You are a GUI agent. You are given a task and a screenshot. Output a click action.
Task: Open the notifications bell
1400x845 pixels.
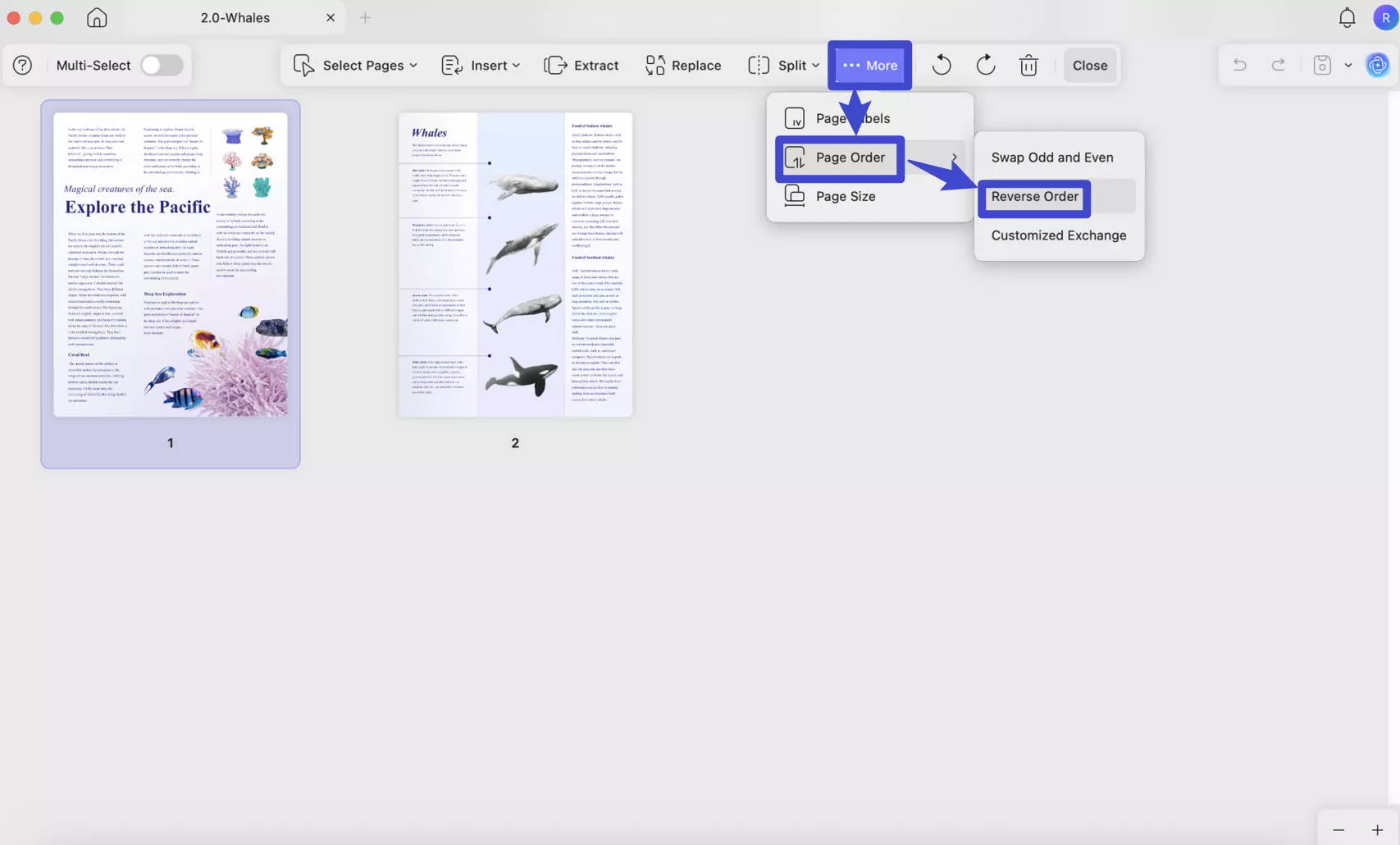[x=1347, y=17]
